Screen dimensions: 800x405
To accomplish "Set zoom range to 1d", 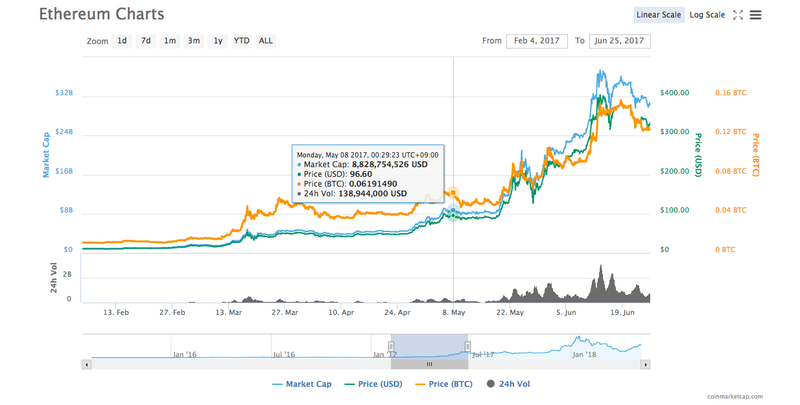I will 122,41.
